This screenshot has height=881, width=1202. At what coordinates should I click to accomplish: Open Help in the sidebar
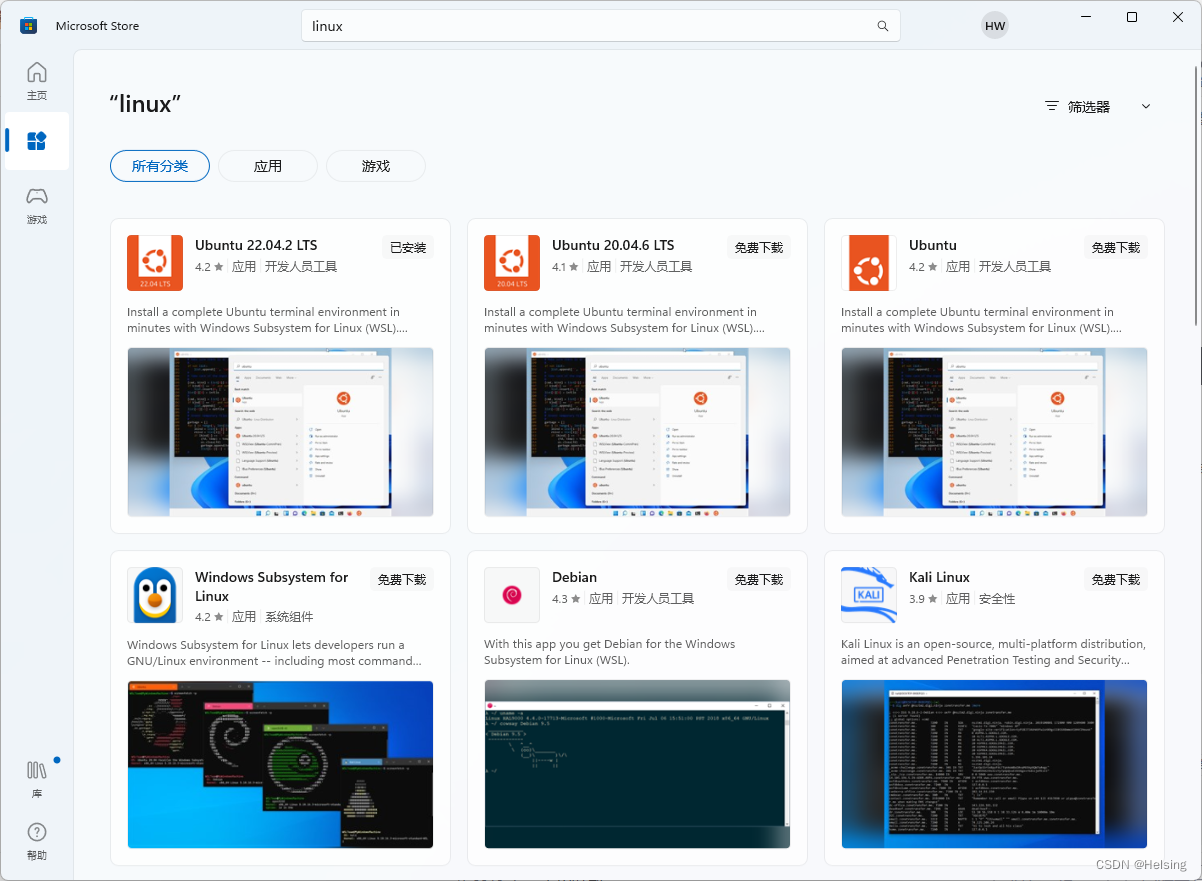37,841
